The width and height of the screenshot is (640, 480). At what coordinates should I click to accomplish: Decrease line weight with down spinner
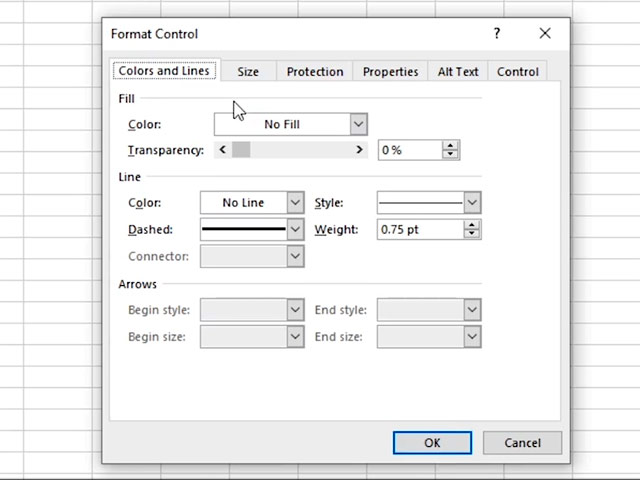[472, 234]
